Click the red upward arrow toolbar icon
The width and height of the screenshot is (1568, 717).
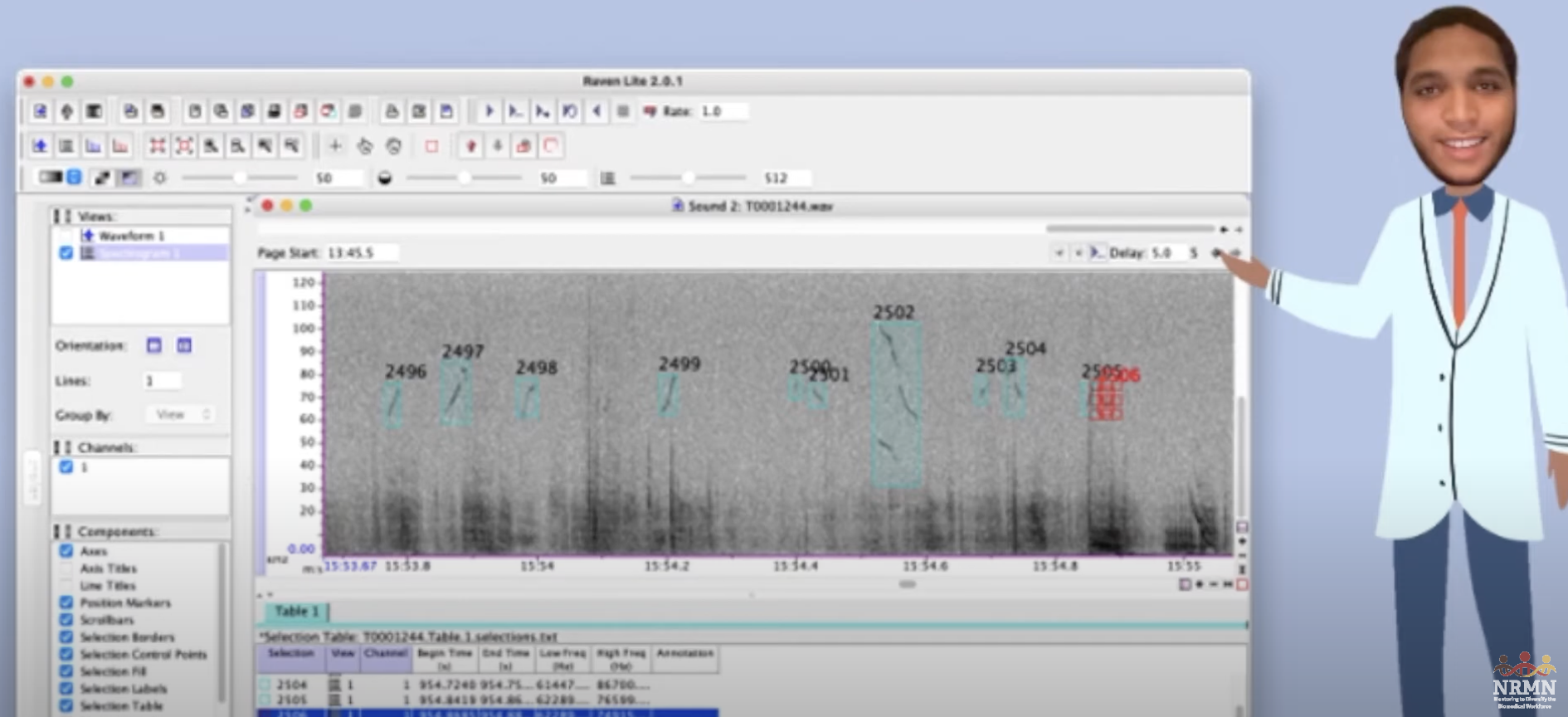[470, 146]
